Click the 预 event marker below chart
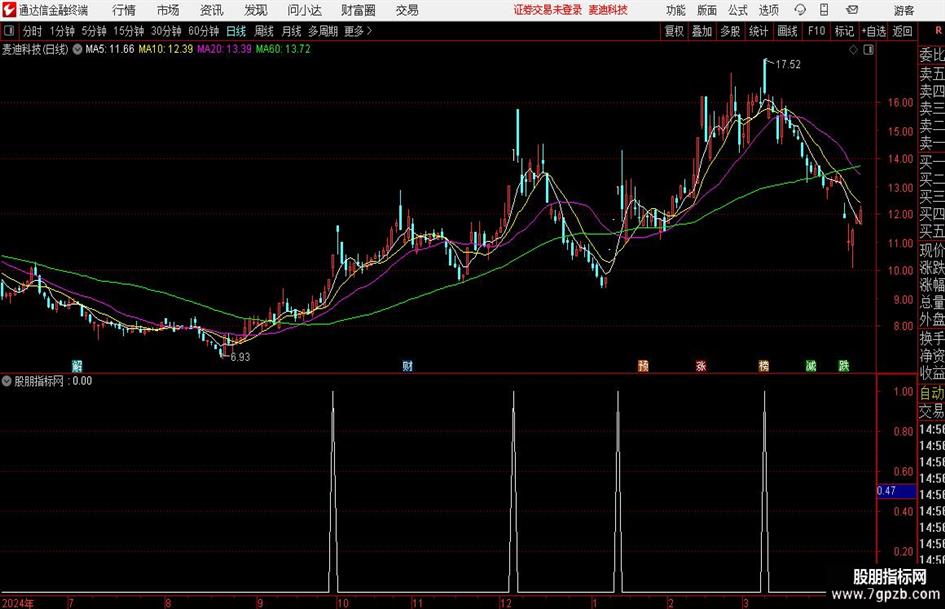 pos(643,365)
